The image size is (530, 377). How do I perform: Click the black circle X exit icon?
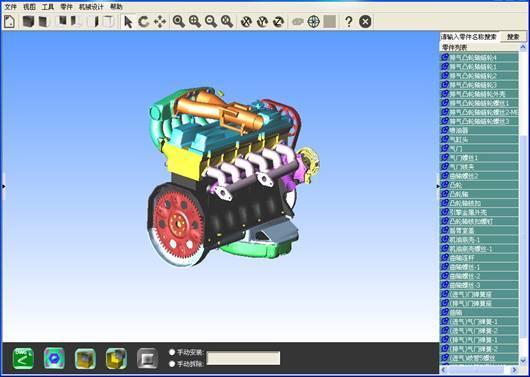[x=365, y=22]
